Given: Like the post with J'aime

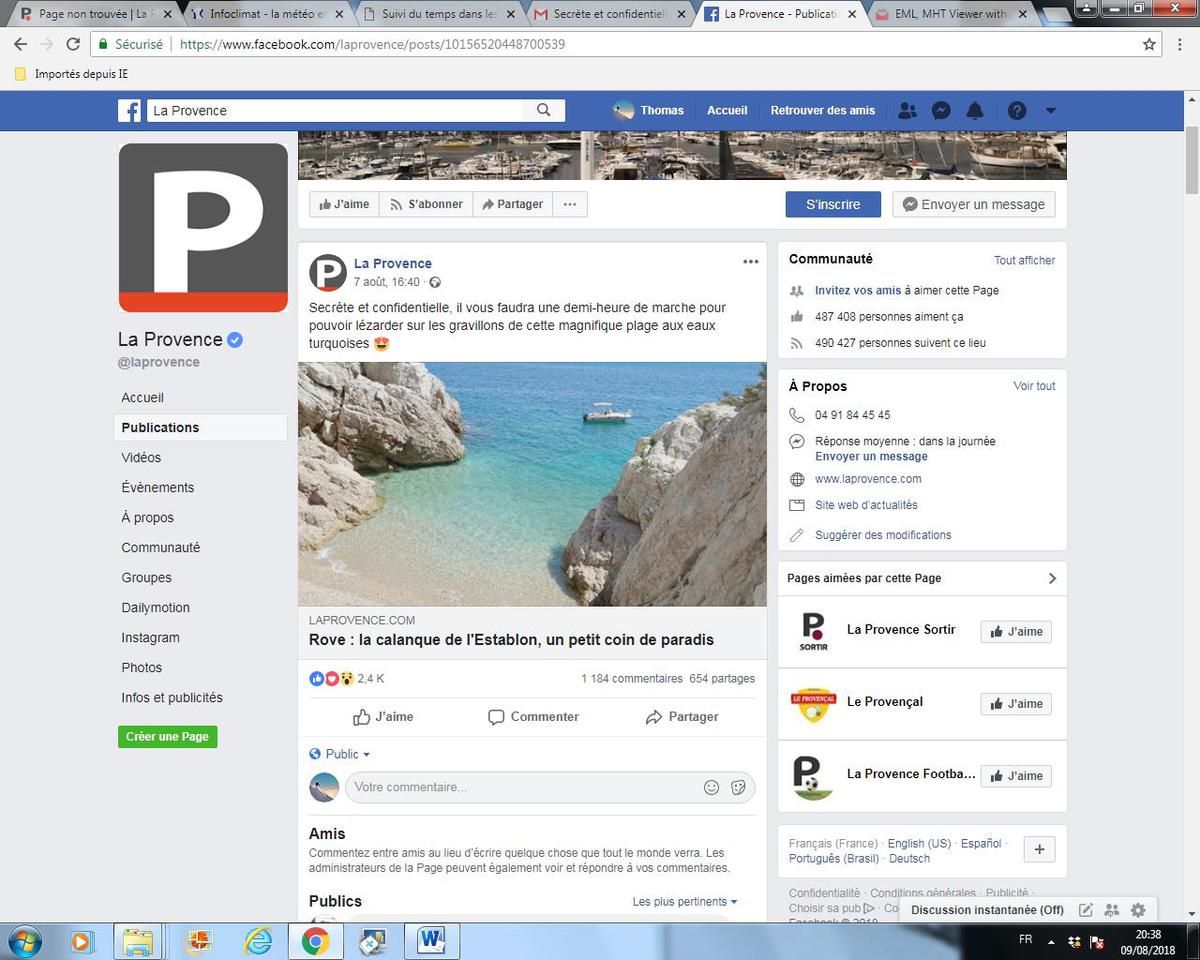Looking at the screenshot, I should click(383, 717).
